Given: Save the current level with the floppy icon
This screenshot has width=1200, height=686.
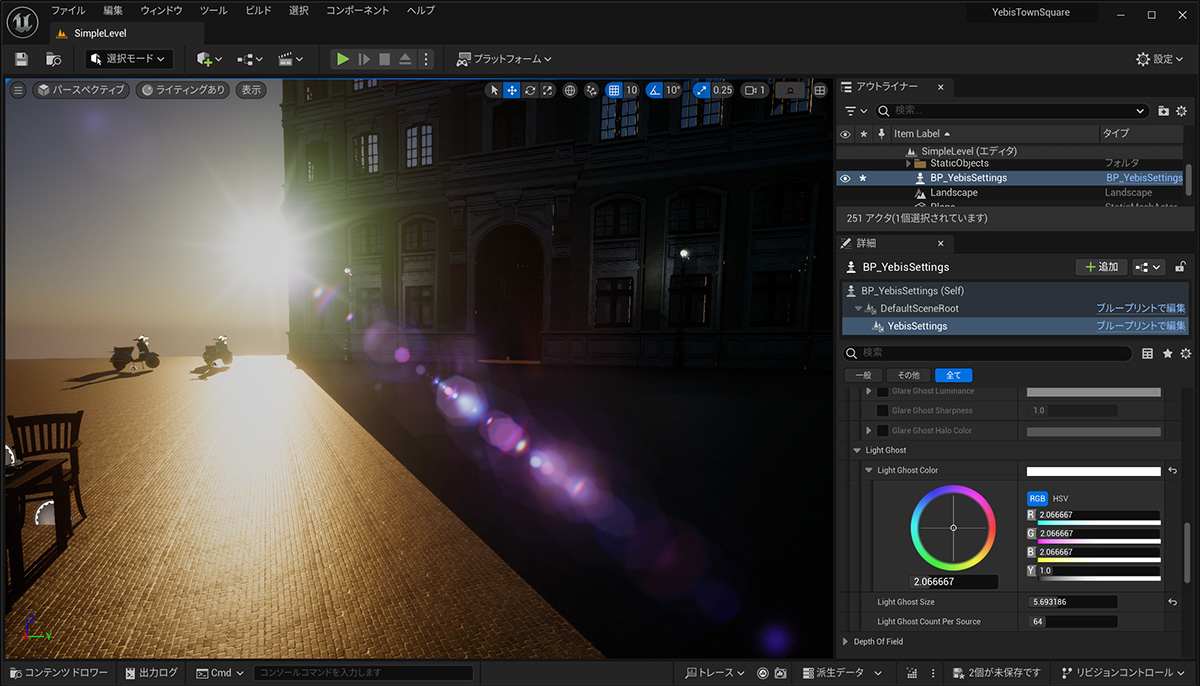Looking at the screenshot, I should coord(22,59).
